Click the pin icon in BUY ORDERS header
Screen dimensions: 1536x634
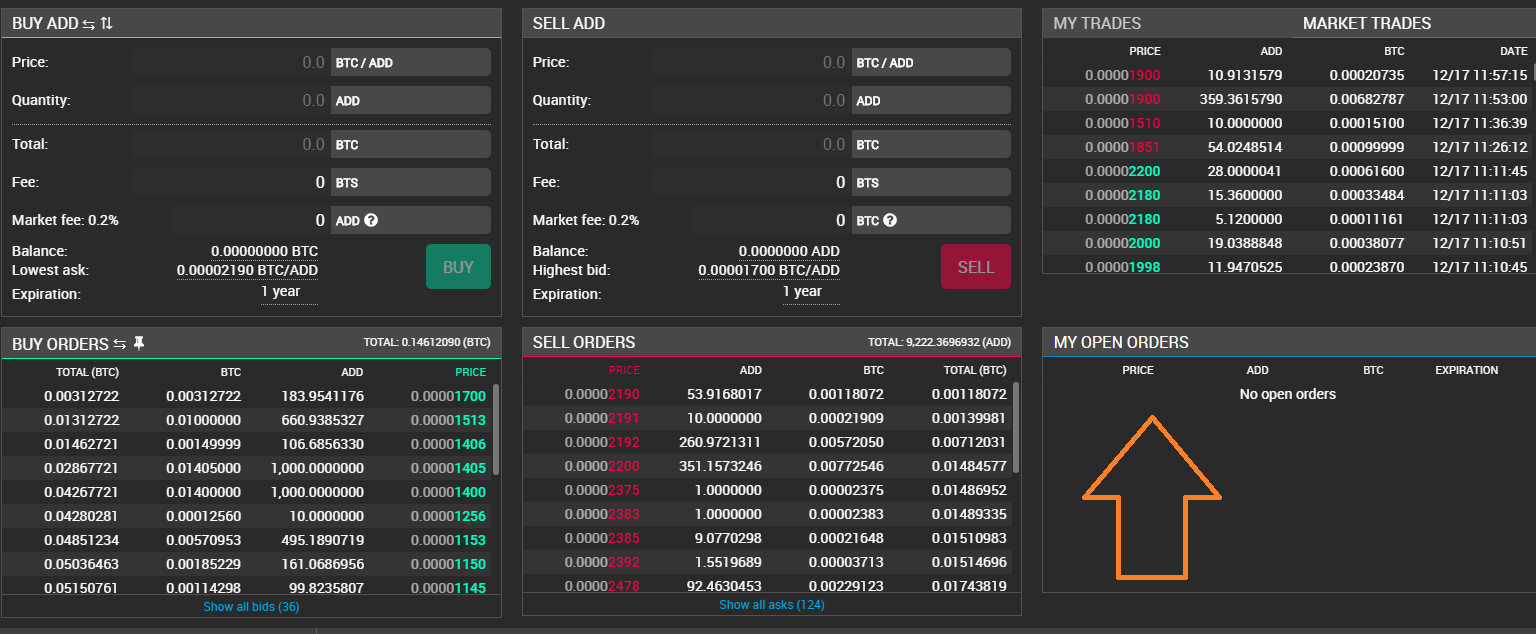139,343
